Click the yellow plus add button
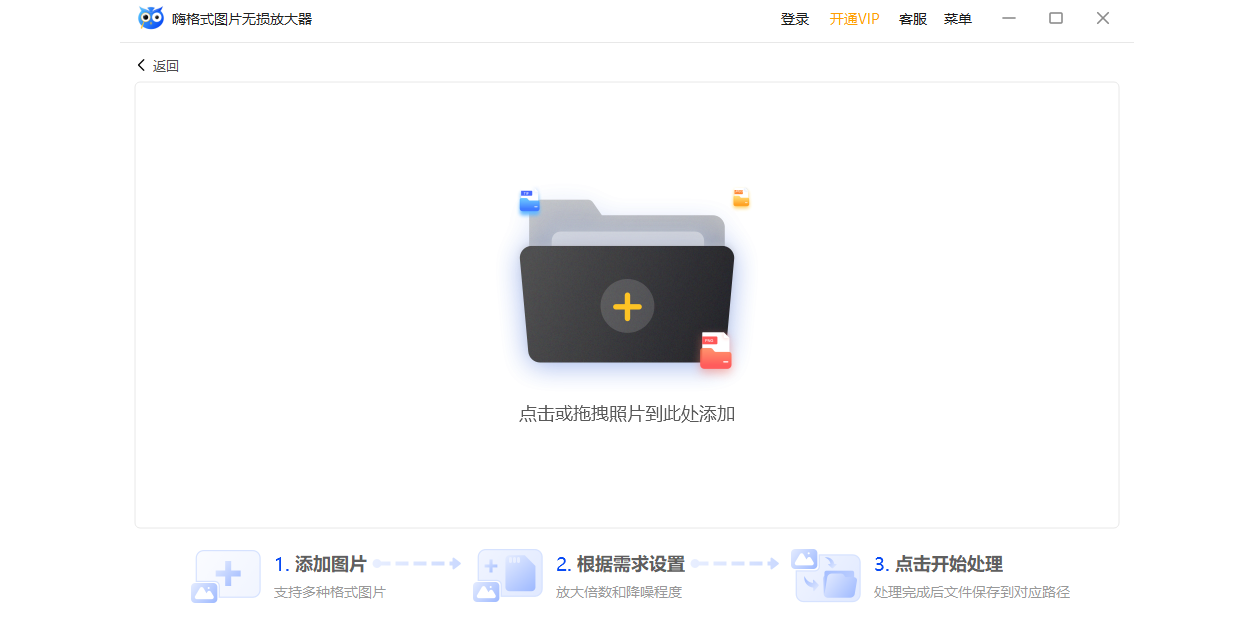This screenshot has width=1254, height=627. pos(627,306)
